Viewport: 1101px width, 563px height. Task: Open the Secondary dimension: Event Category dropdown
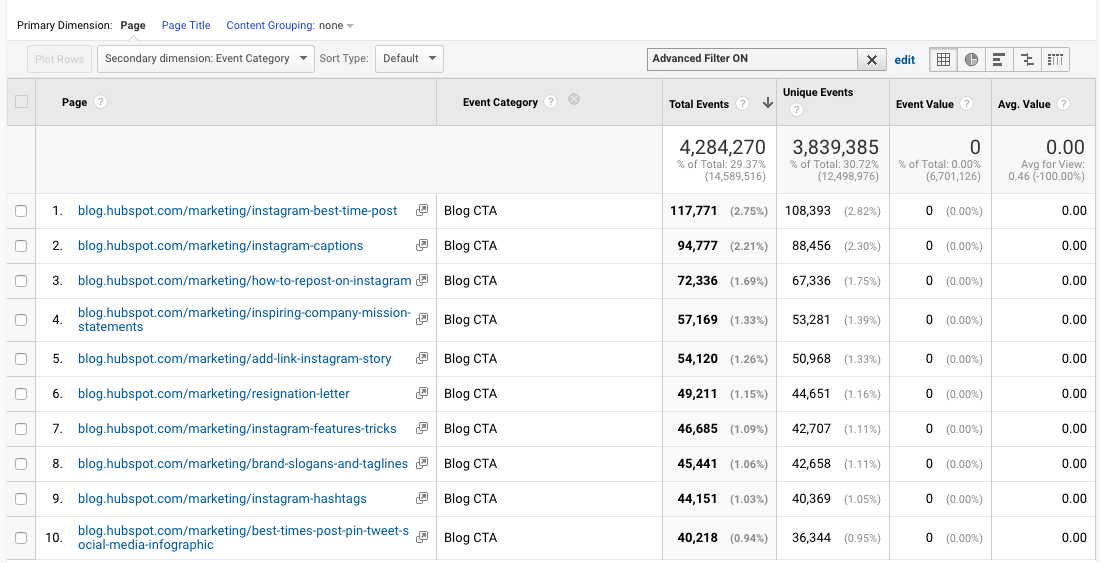206,59
